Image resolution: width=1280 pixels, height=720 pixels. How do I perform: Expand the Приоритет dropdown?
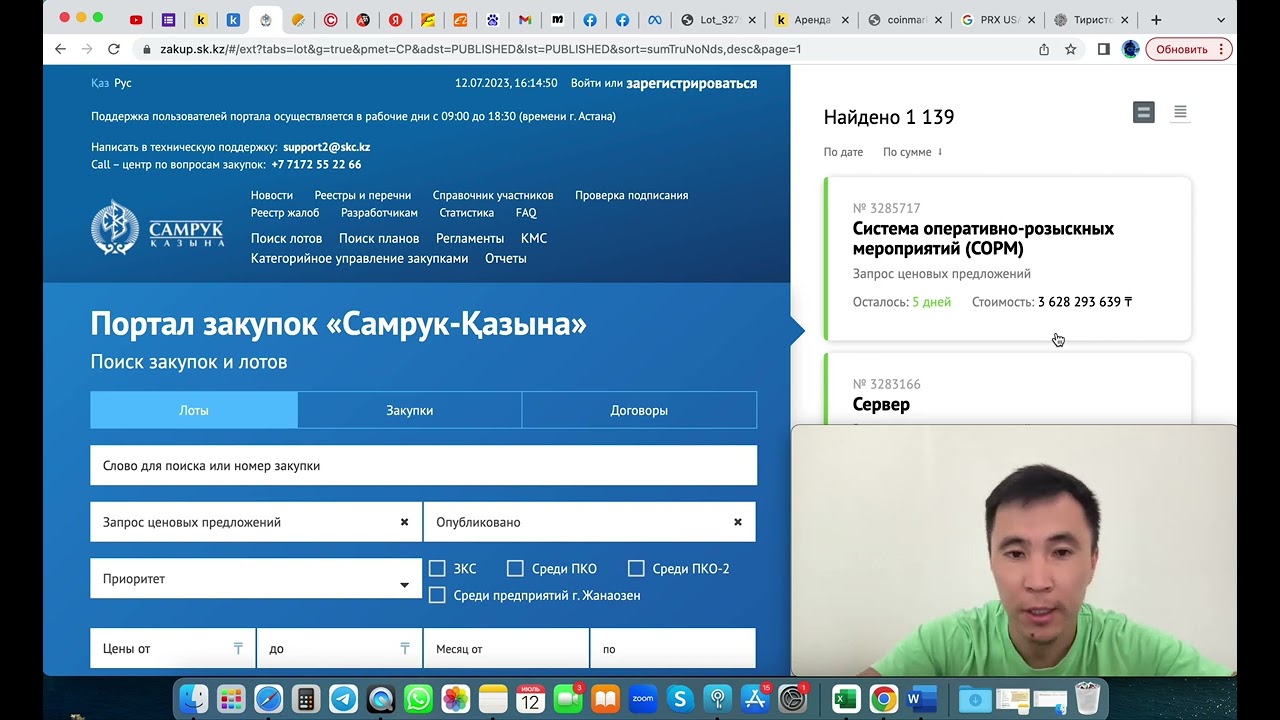[x=256, y=578]
